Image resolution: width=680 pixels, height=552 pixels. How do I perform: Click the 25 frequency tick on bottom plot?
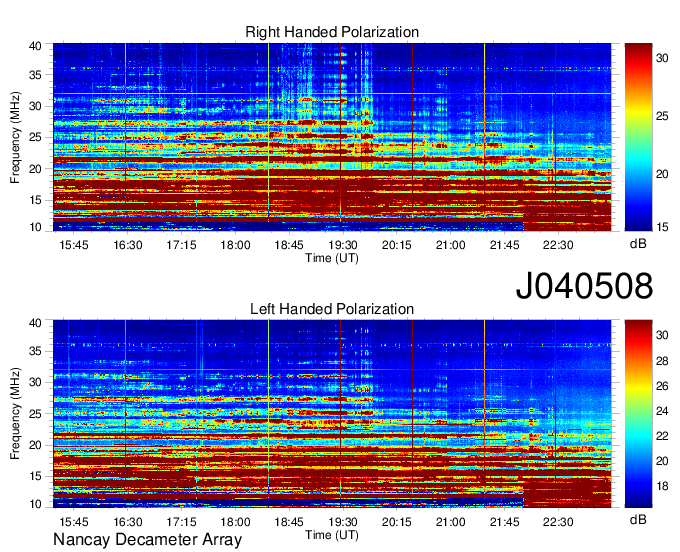tap(36, 414)
